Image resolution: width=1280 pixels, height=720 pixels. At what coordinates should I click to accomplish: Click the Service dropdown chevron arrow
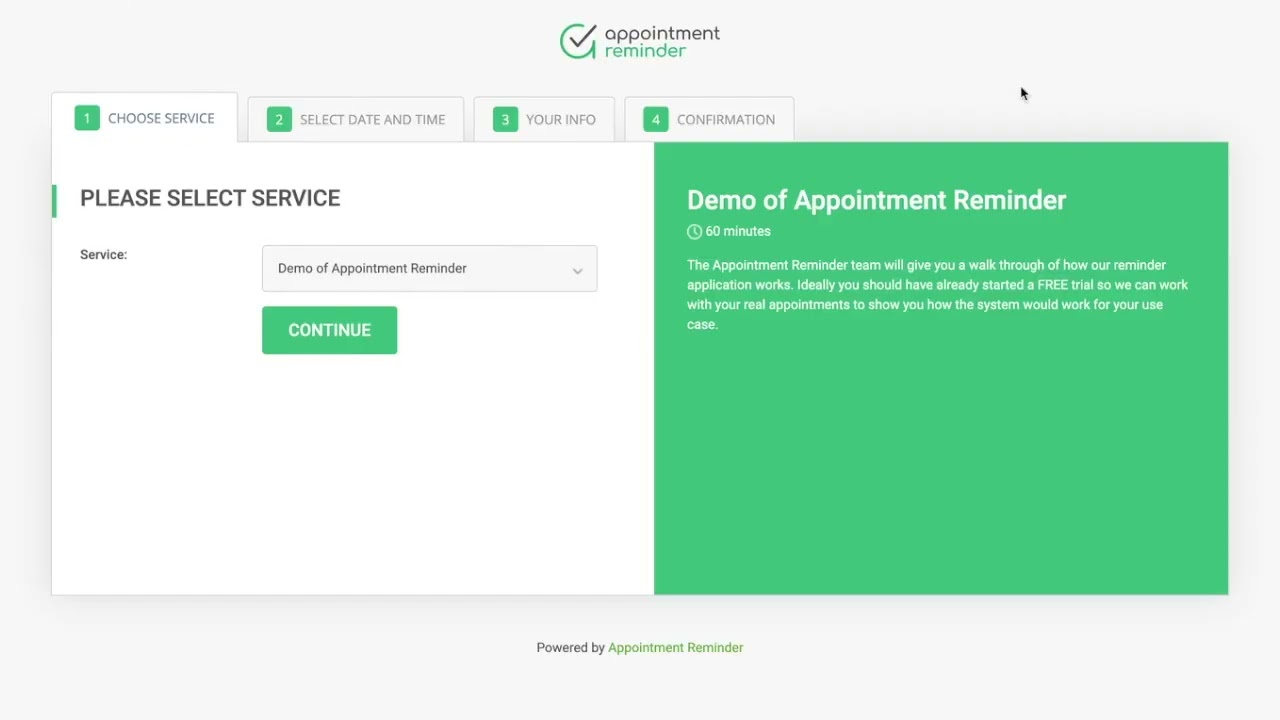(x=577, y=271)
